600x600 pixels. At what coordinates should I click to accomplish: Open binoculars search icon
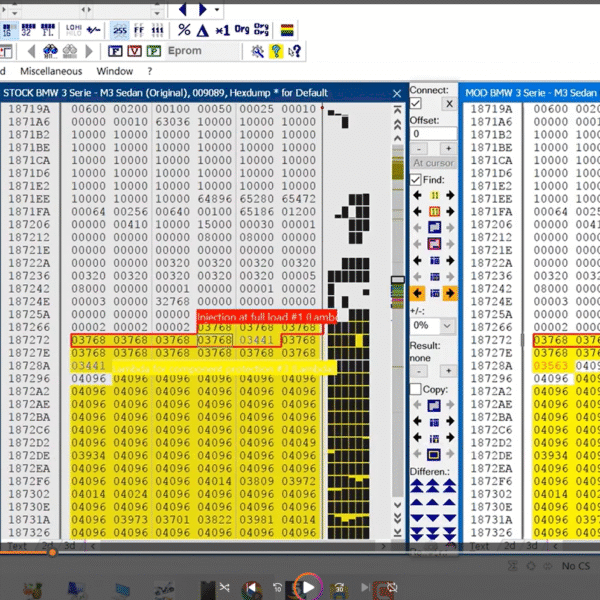point(51,51)
